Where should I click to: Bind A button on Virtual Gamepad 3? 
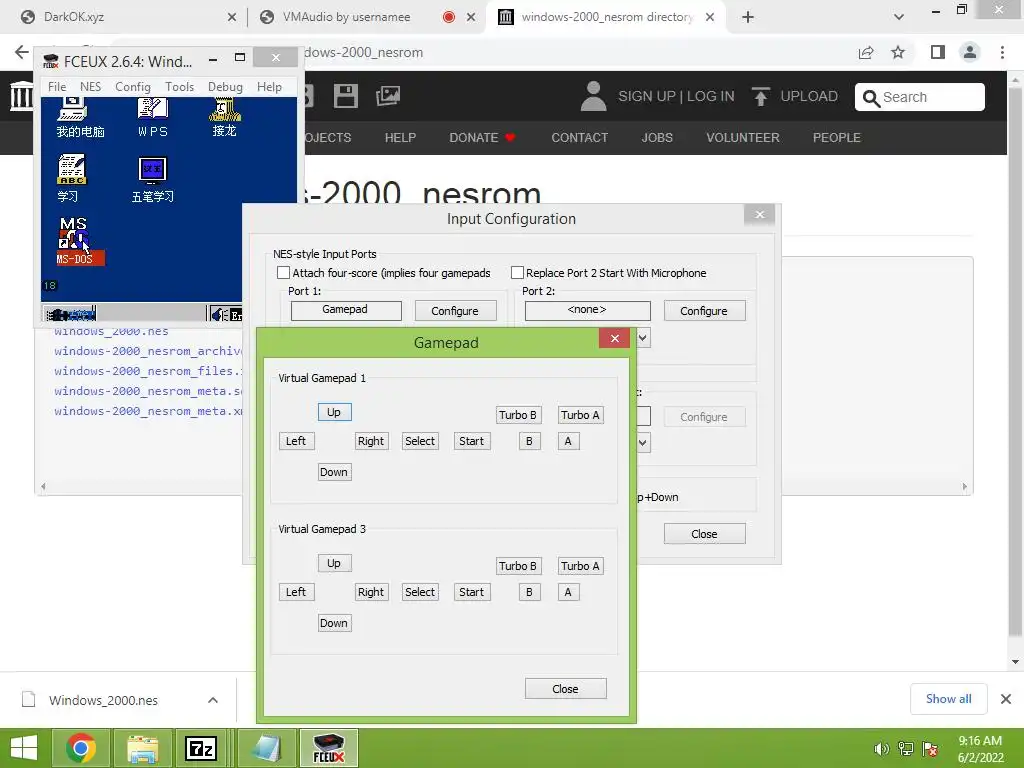point(568,592)
